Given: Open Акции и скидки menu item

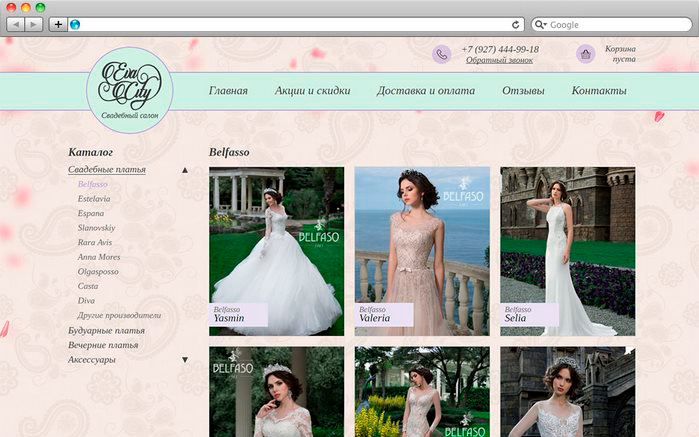Looking at the screenshot, I should (312, 91).
